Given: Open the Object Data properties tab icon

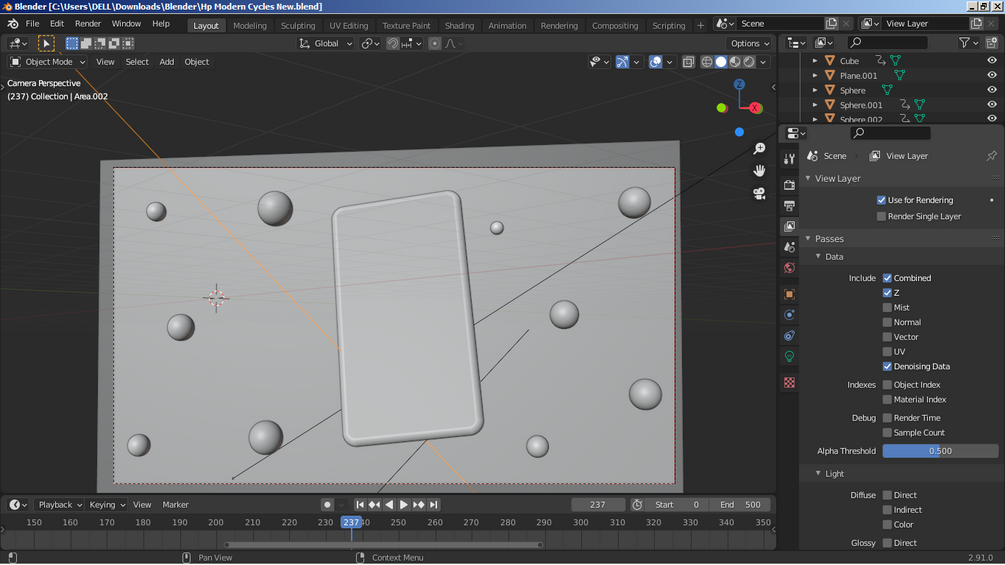Looking at the screenshot, I should [789, 356].
